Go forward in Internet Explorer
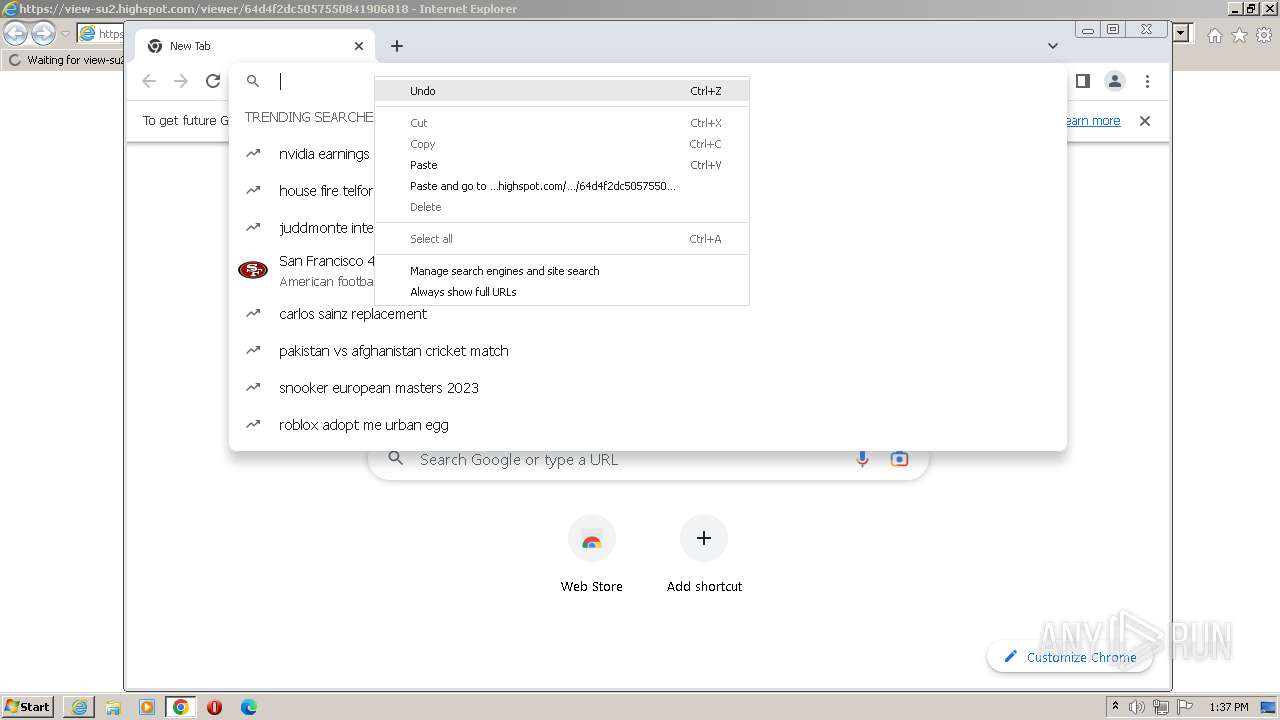This screenshot has width=1280, height=720. pos(43,33)
